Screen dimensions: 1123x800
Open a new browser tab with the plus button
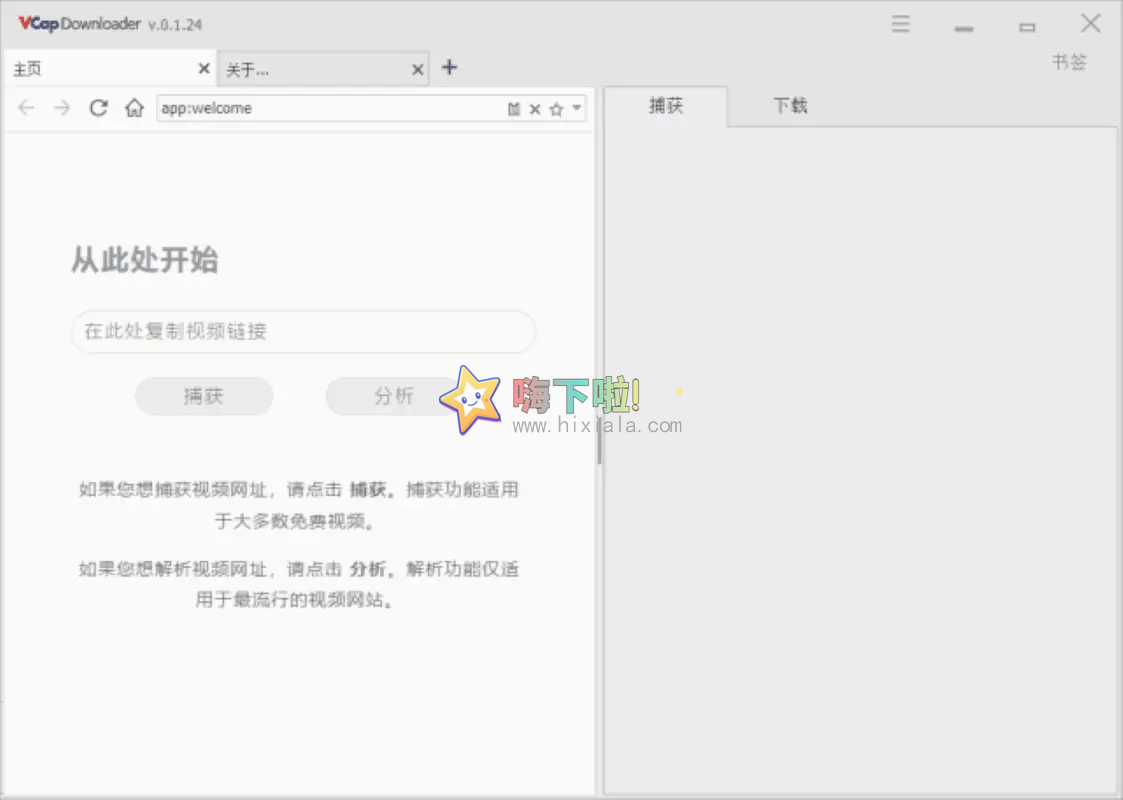point(449,68)
